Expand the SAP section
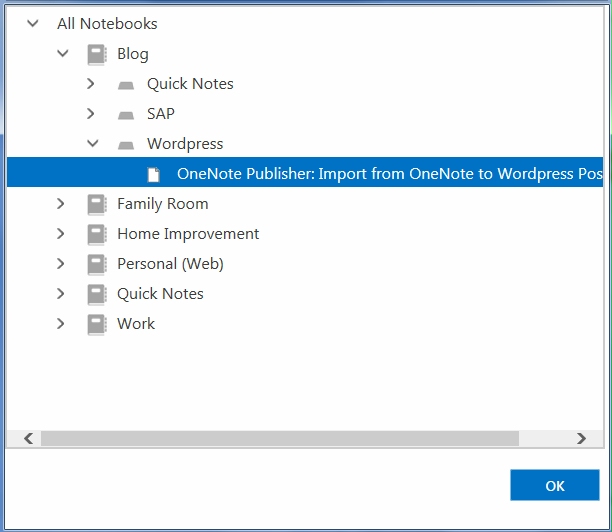612x532 pixels. tap(91, 114)
